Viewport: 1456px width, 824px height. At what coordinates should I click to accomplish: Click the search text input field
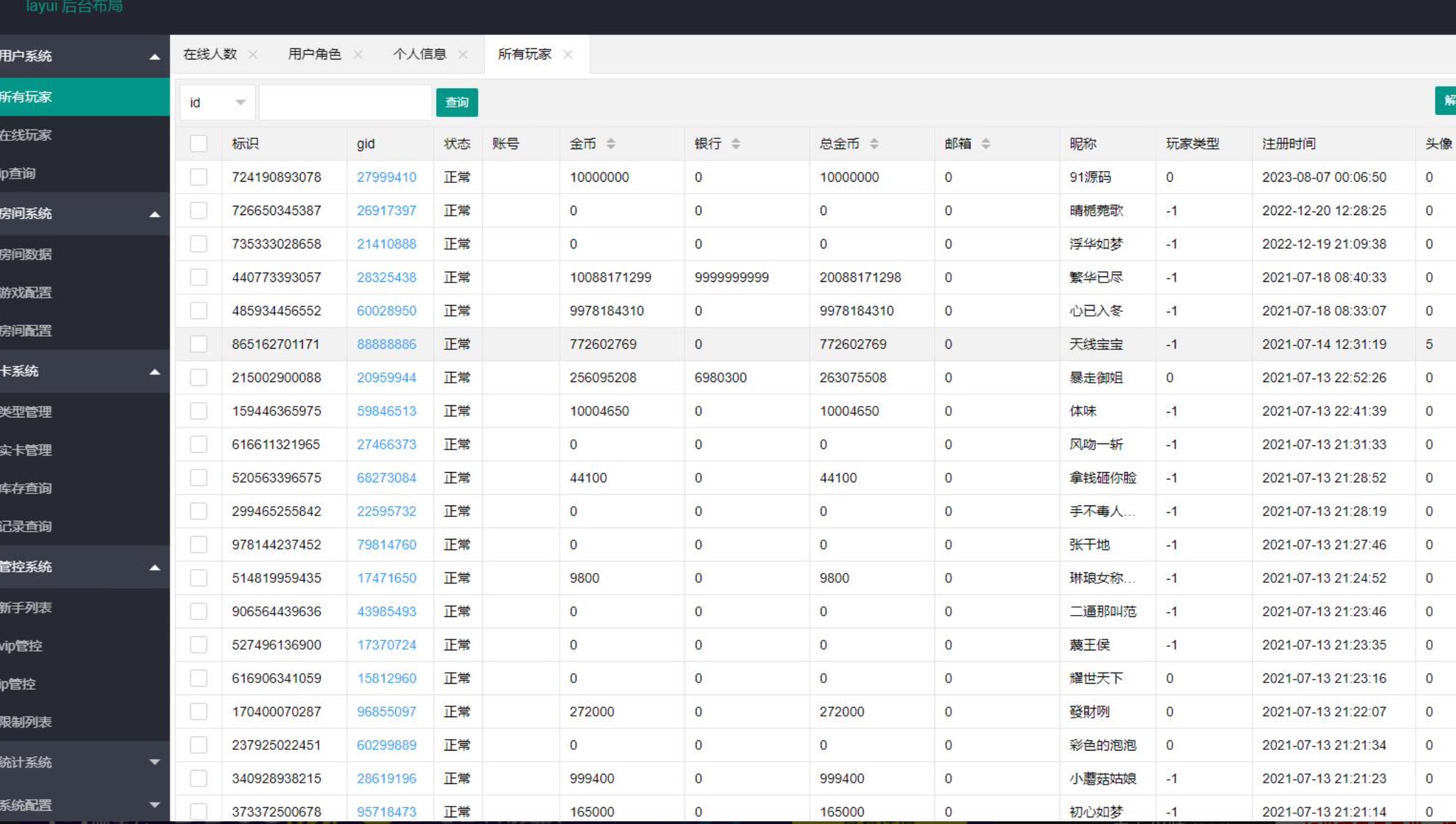click(x=345, y=102)
